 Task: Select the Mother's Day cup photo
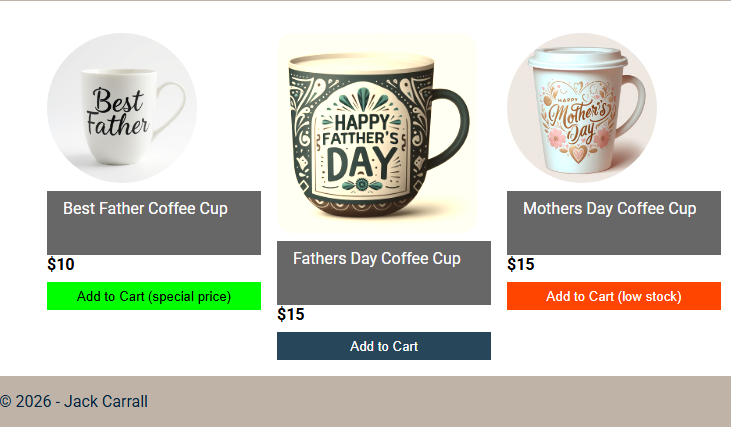(x=582, y=108)
